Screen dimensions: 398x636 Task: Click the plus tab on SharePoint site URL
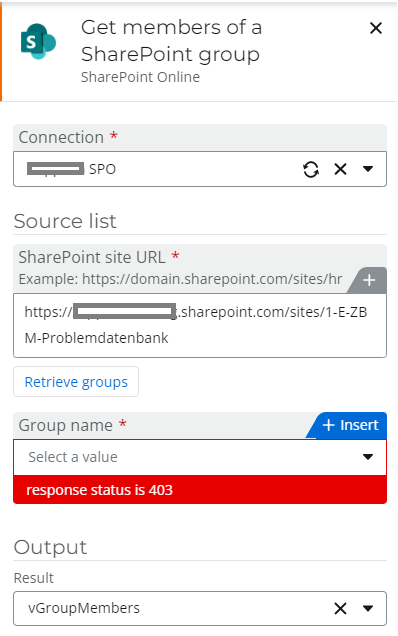click(368, 280)
